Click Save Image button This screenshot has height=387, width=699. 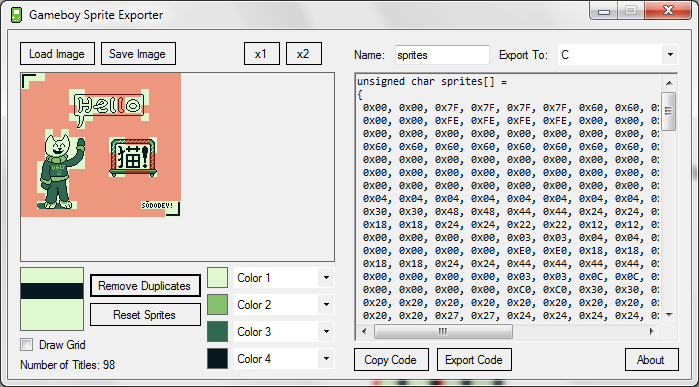[x=138, y=54]
